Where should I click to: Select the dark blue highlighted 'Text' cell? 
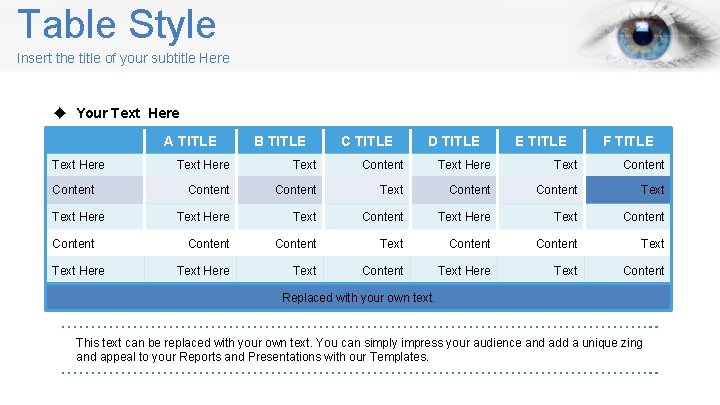[628, 190]
